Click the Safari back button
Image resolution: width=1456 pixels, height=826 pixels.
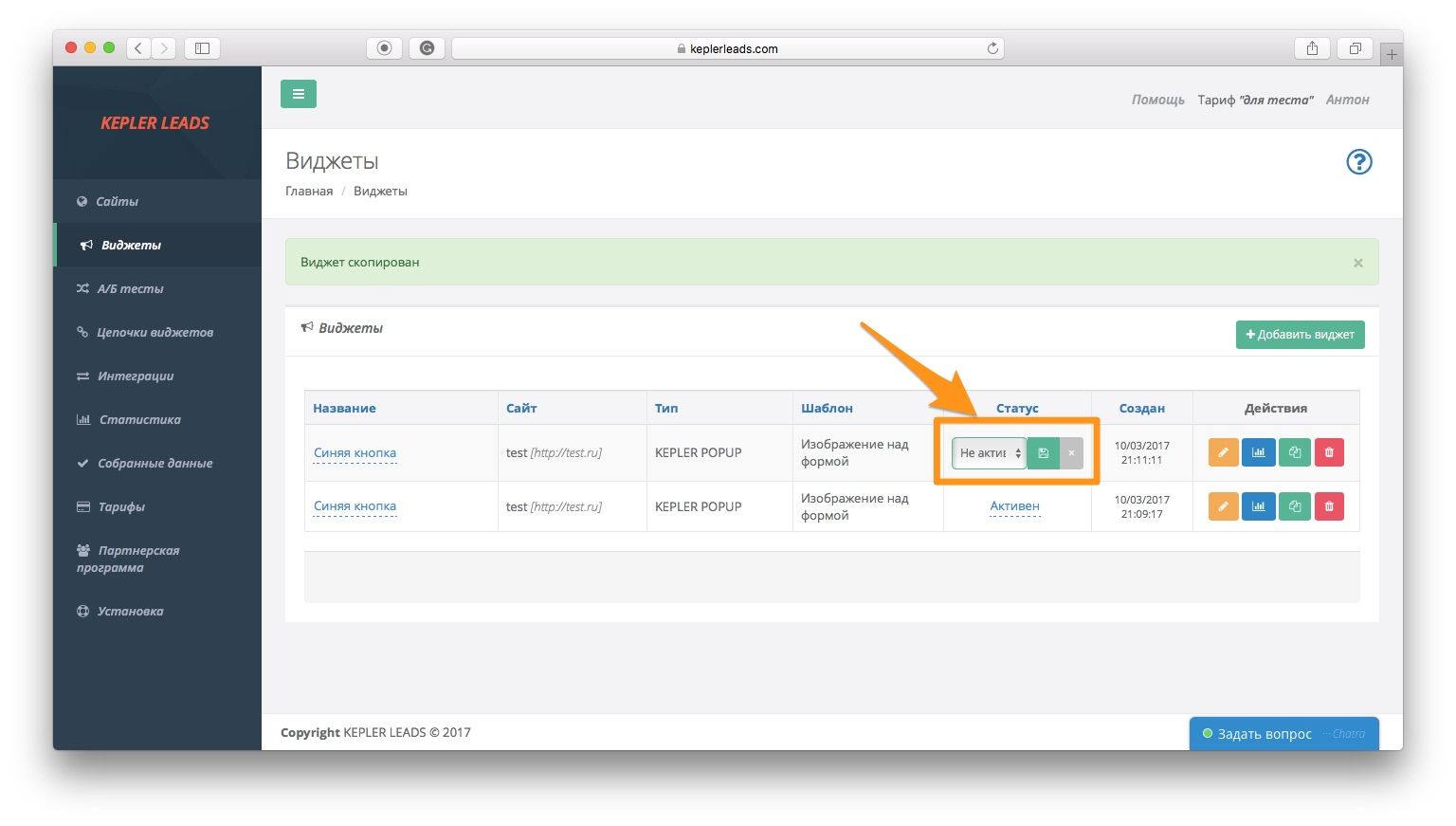(x=138, y=48)
